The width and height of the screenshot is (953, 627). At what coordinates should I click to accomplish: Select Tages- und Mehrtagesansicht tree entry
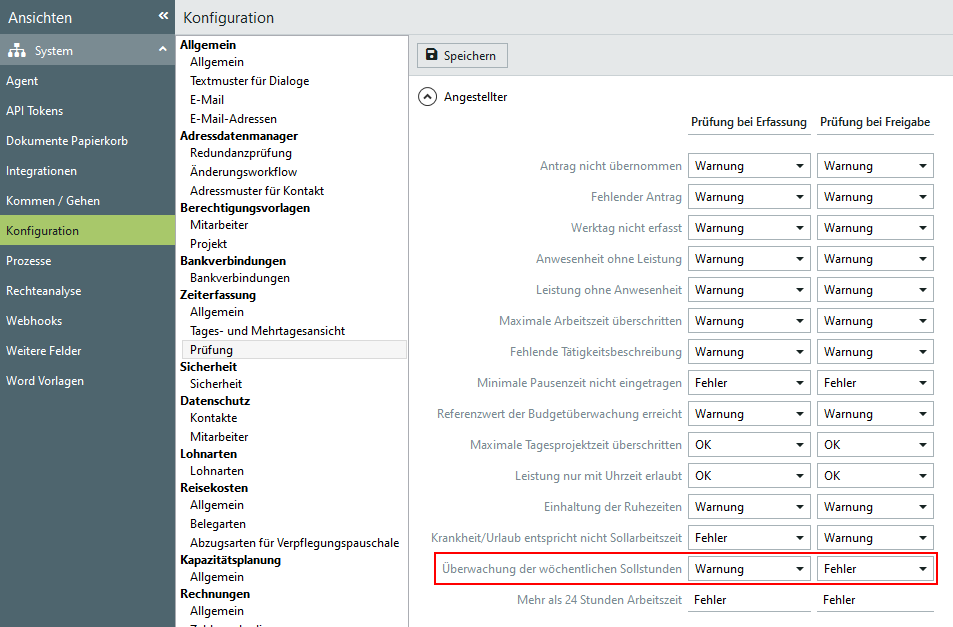[x=267, y=330]
